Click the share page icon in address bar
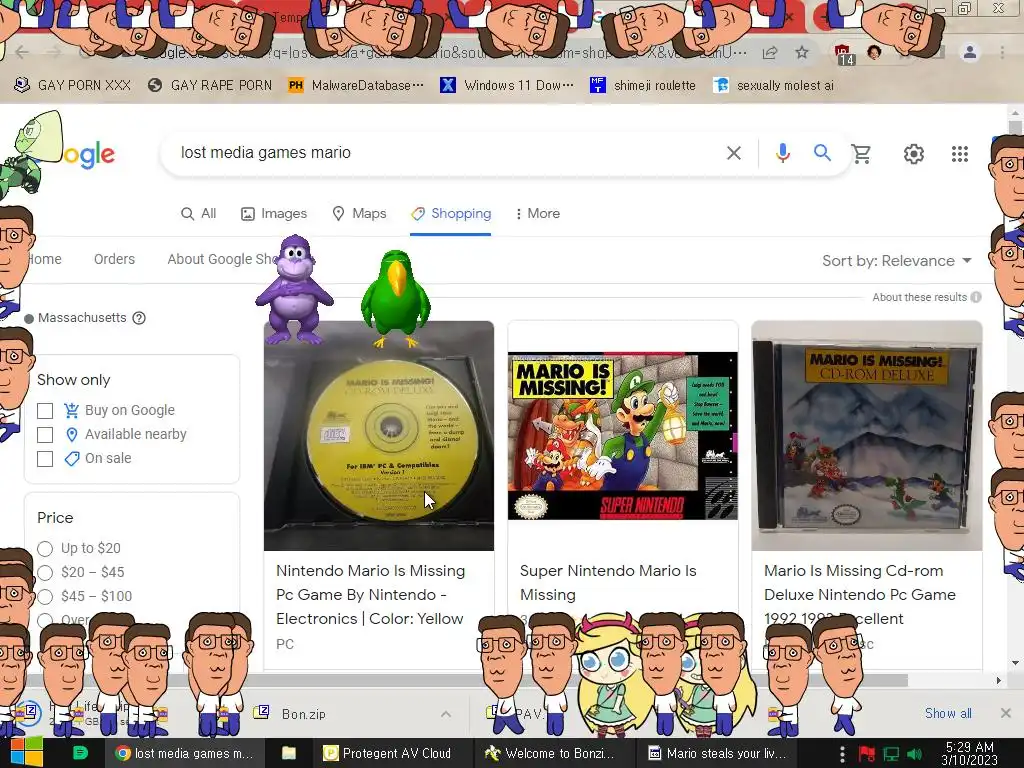 click(x=770, y=53)
